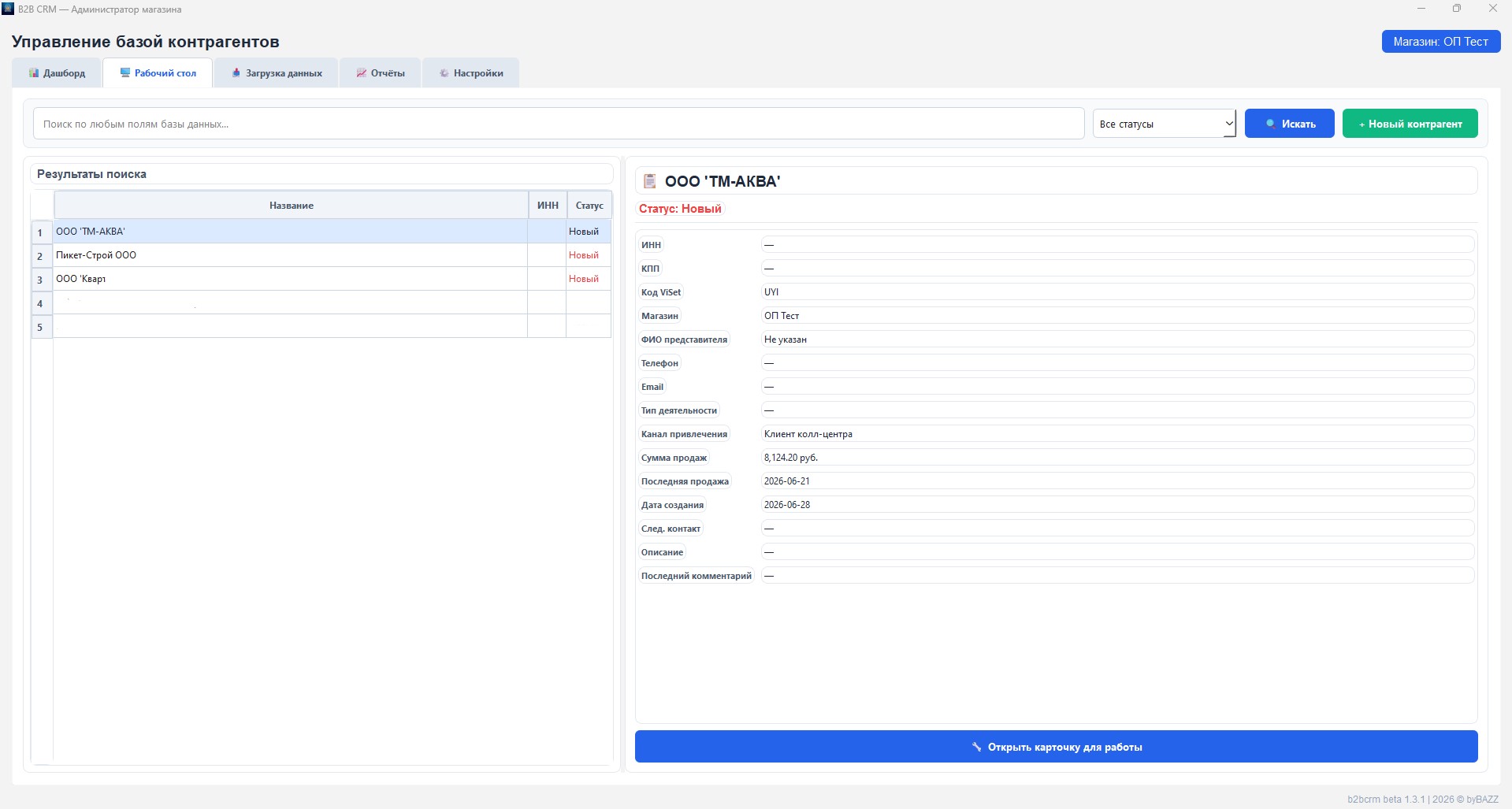Expand the Все статусы dropdown
The width and height of the screenshot is (1512, 809).
tap(1165, 124)
